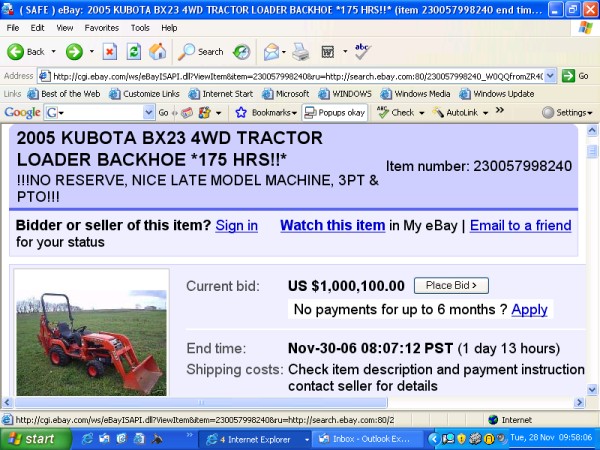Show more Google toolbar buttons chevron
The width and height of the screenshot is (600, 450).
tap(499, 111)
